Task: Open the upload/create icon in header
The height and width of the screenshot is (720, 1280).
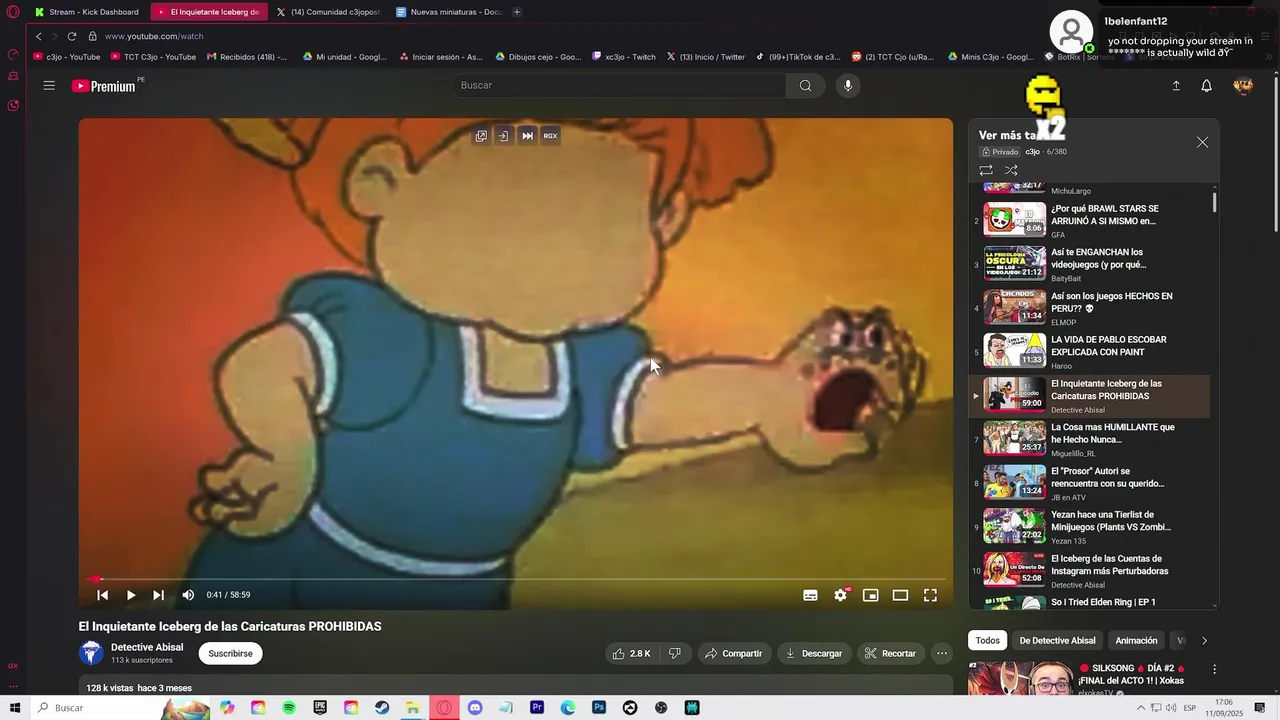Action: 1176,86
